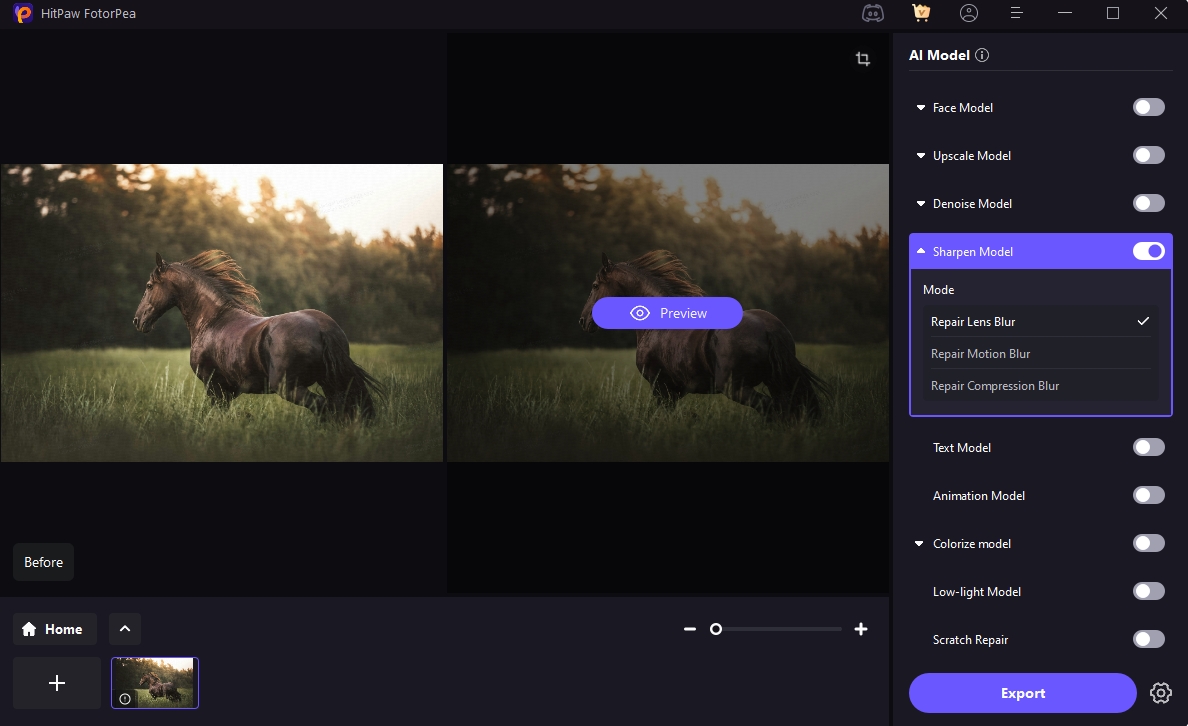Click the zoom out minus icon
1188x726 pixels.
[x=689, y=629]
